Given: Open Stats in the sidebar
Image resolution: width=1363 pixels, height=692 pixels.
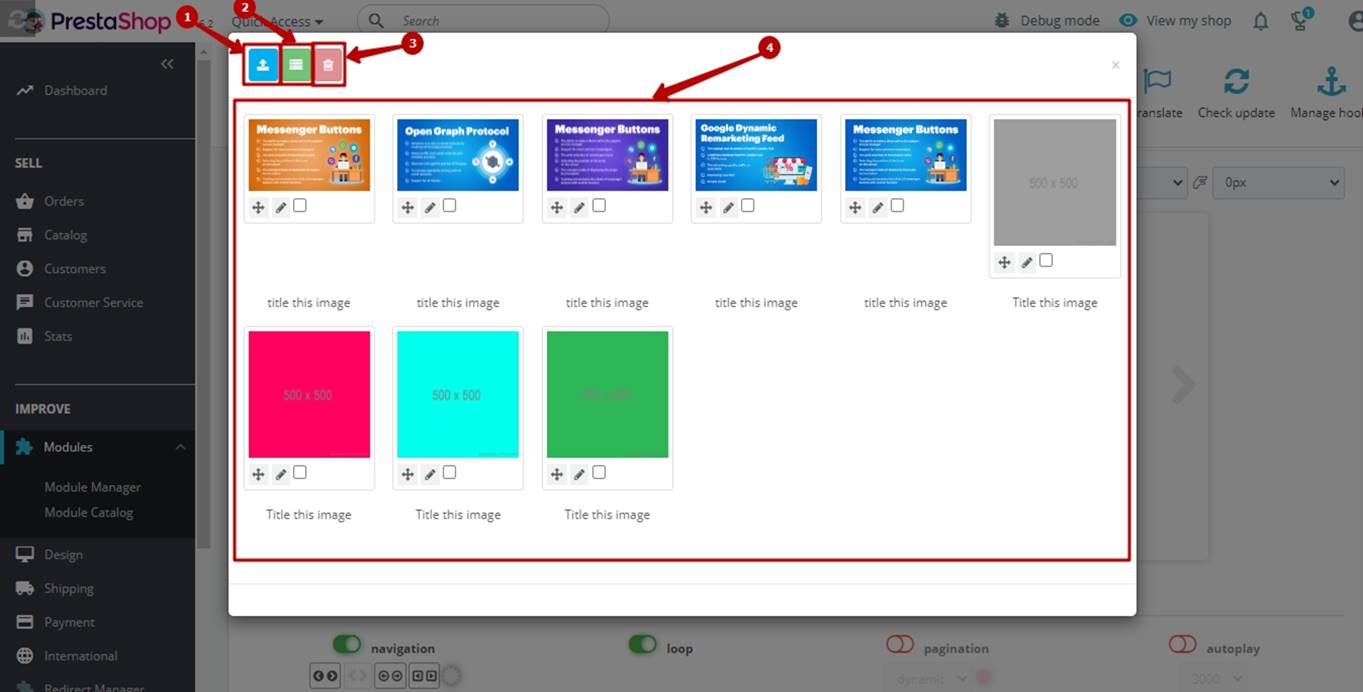Looking at the screenshot, I should click(58, 336).
